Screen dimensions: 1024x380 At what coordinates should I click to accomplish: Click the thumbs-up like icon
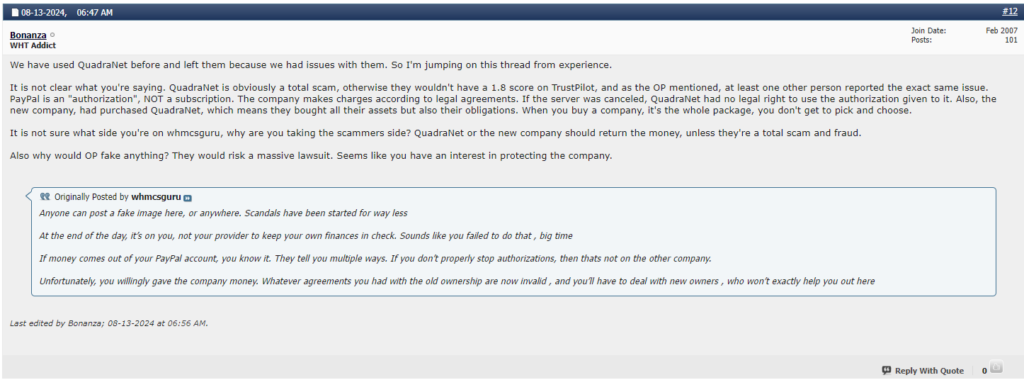(996, 368)
